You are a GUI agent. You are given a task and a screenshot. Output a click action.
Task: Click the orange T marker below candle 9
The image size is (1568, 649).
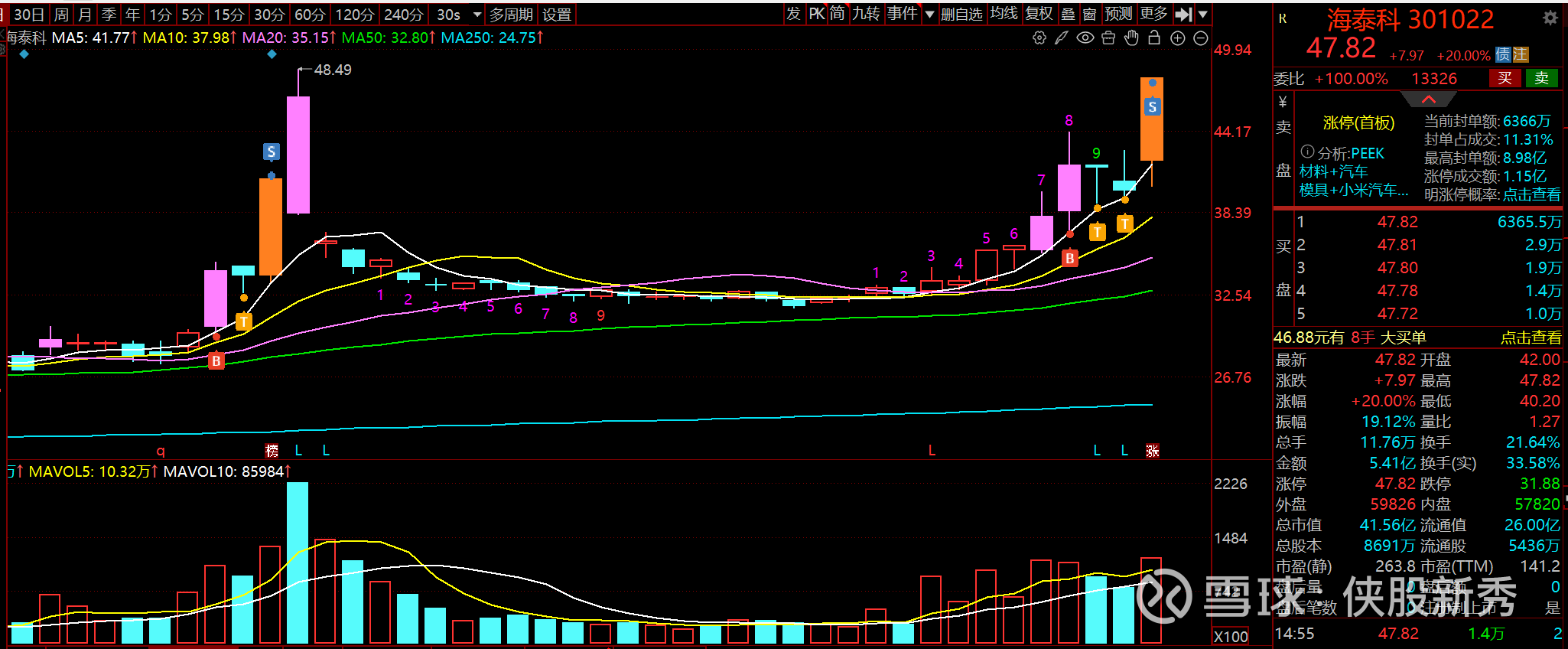1098,232
